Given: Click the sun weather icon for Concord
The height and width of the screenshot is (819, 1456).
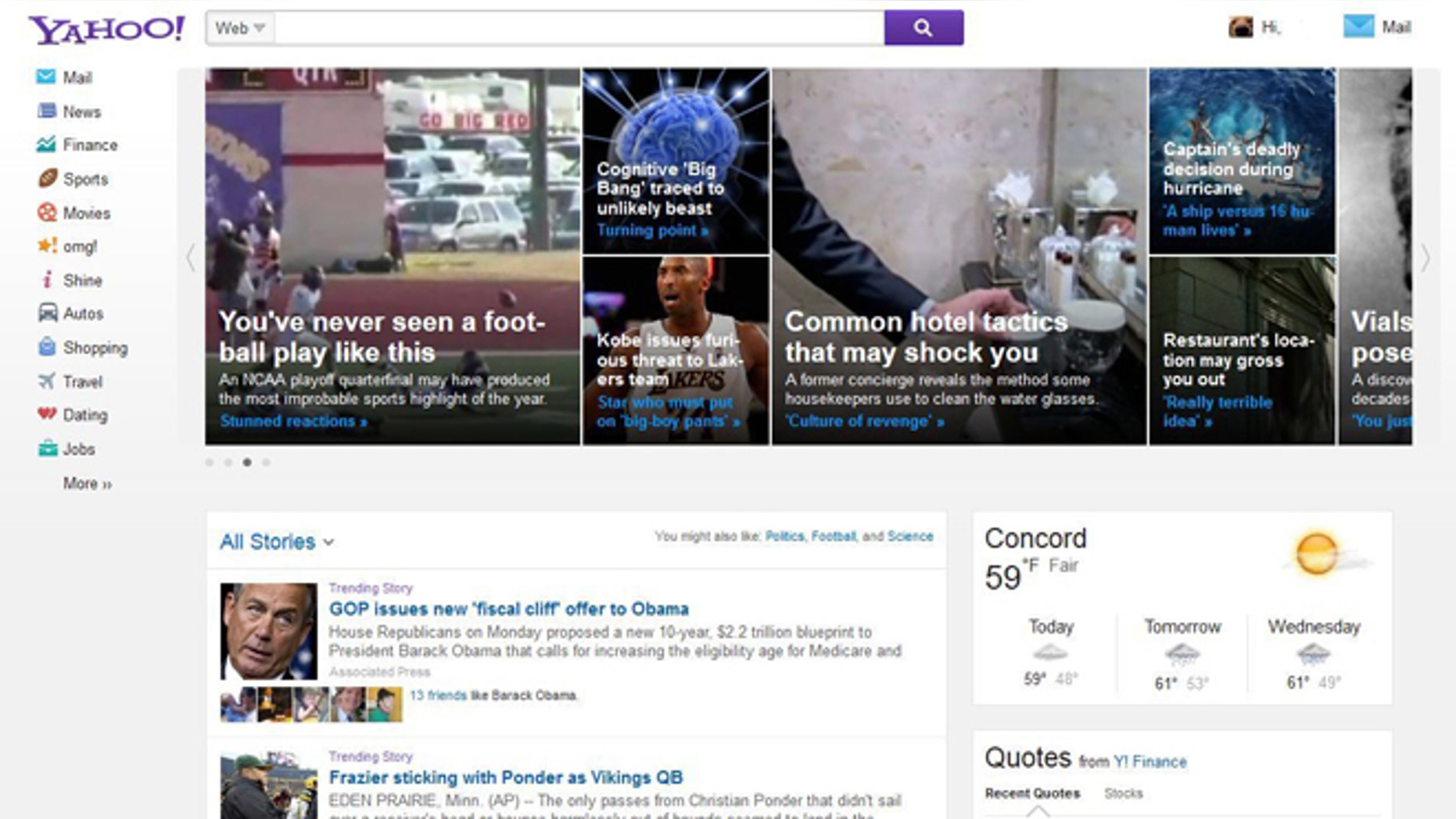Looking at the screenshot, I should pos(1317,553).
